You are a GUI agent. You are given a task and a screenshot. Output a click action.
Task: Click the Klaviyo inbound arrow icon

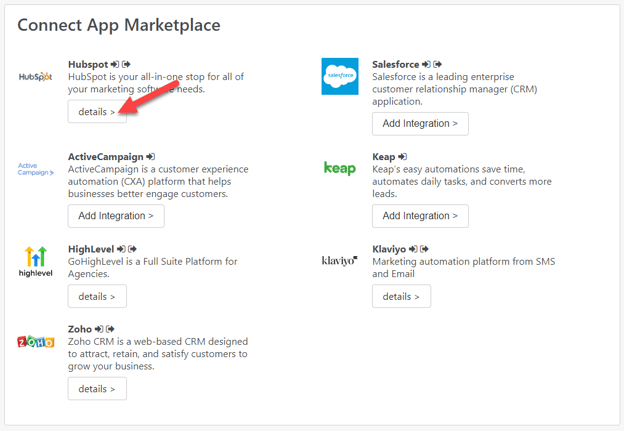(413, 249)
